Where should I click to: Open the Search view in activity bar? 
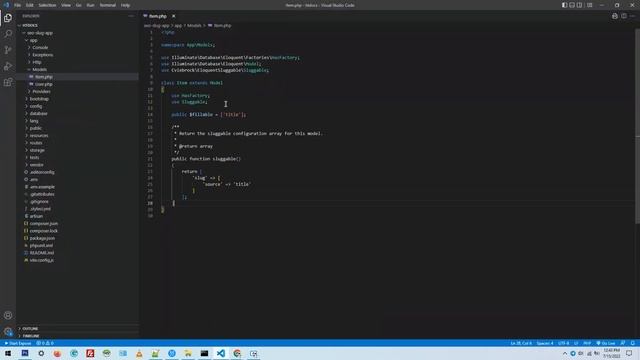[8, 33]
